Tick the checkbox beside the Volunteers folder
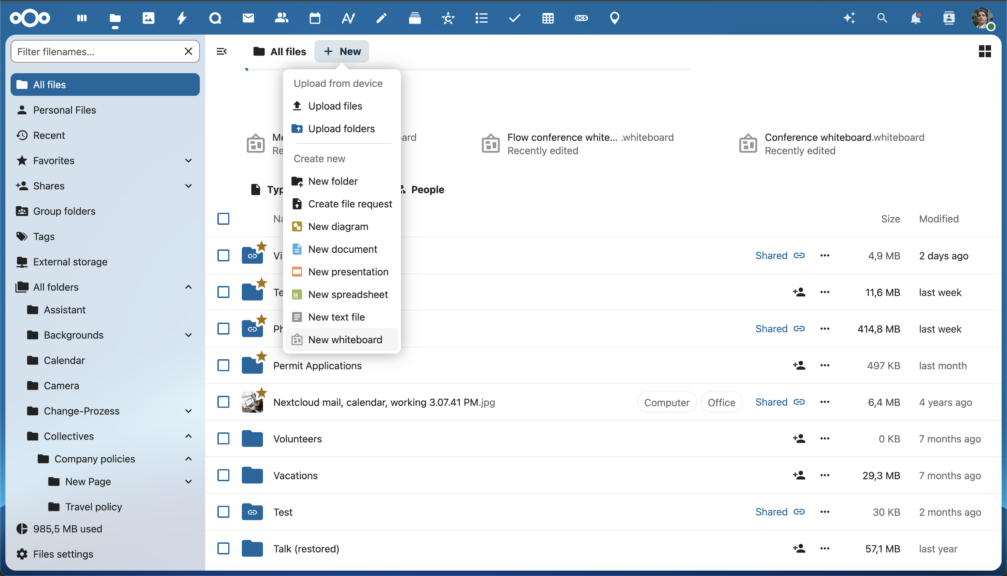Viewport: 1007px width, 576px height. coord(223,438)
